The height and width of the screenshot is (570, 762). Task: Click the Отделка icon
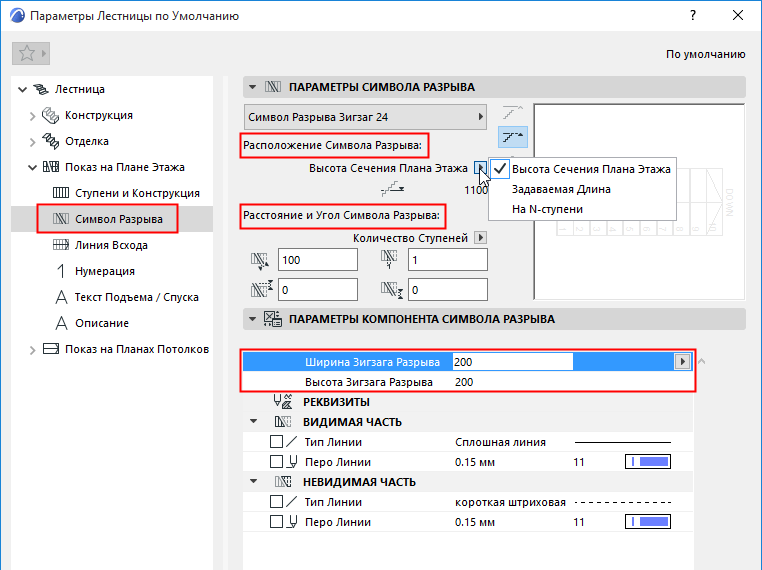point(50,141)
